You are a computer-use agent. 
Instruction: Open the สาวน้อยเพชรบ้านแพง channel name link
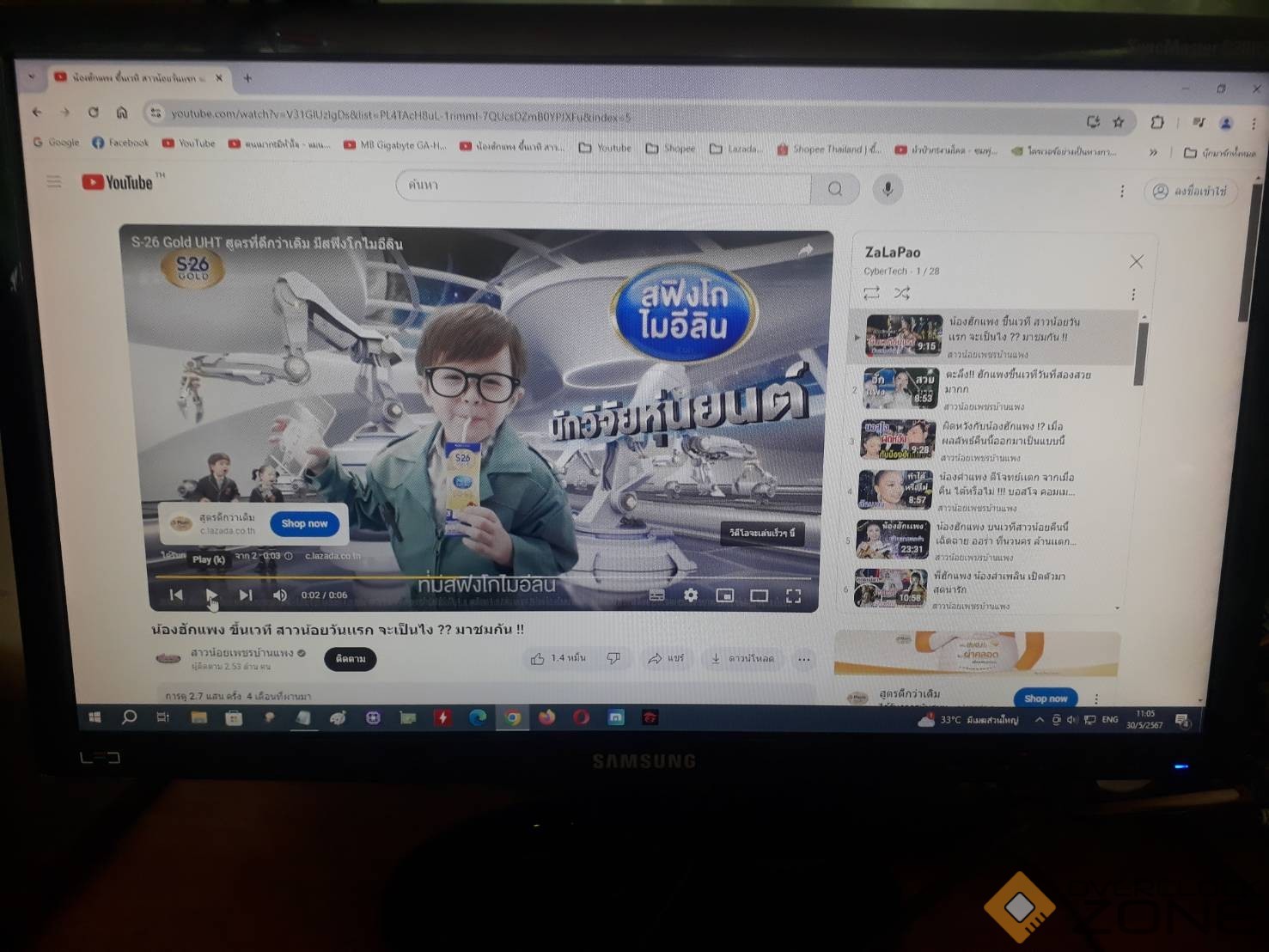coord(242,653)
